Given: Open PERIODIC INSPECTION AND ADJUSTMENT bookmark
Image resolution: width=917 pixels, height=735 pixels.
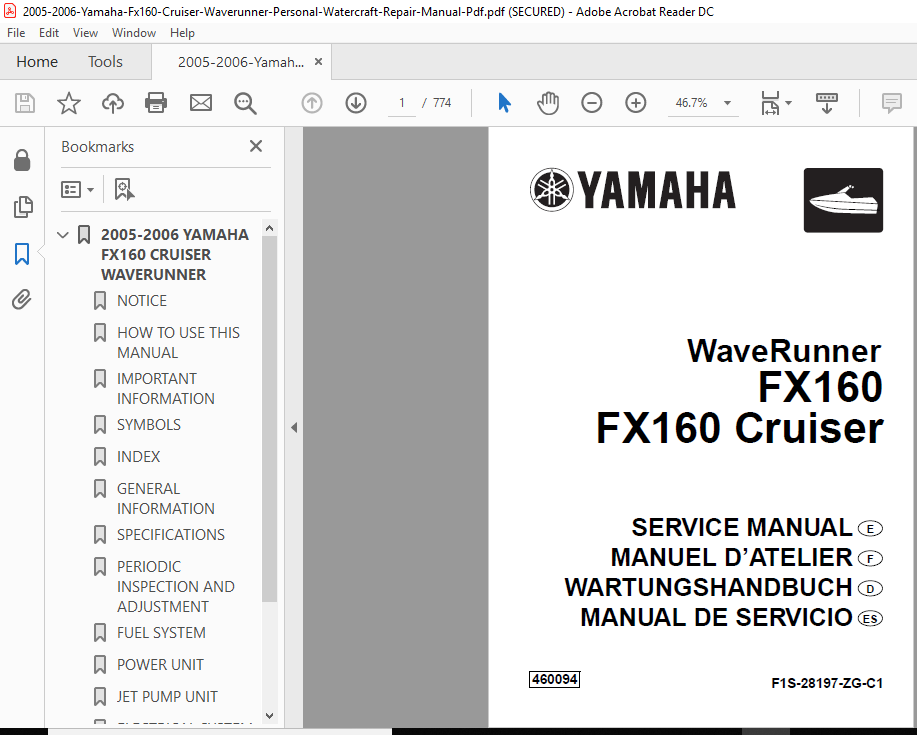Looking at the screenshot, I should pyautogui.click(x=175, y=586).
